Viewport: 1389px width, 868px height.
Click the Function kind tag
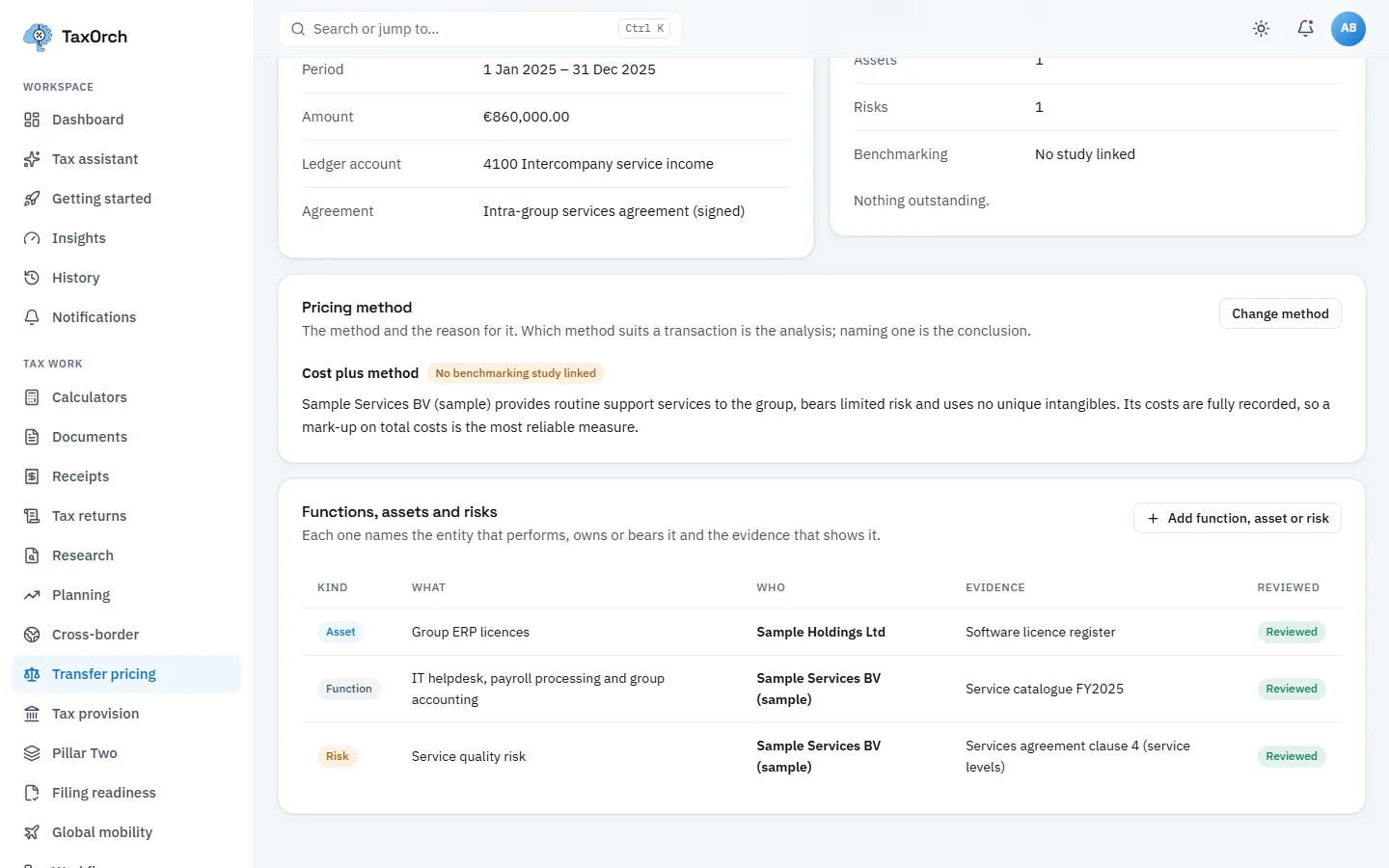(349, 689)
